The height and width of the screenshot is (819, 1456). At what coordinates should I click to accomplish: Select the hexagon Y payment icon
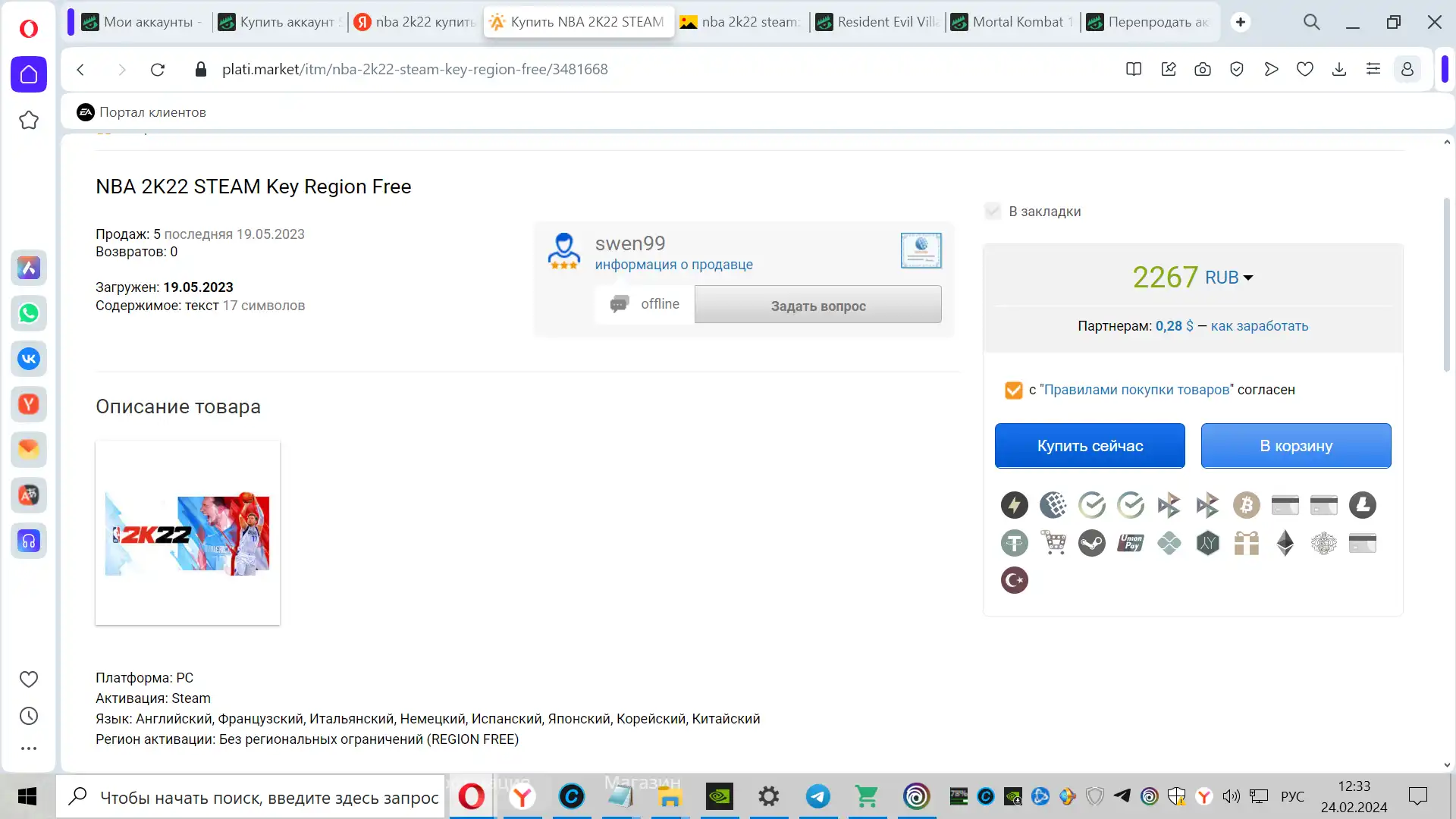pyautogui.click(x=1207, y=543)
